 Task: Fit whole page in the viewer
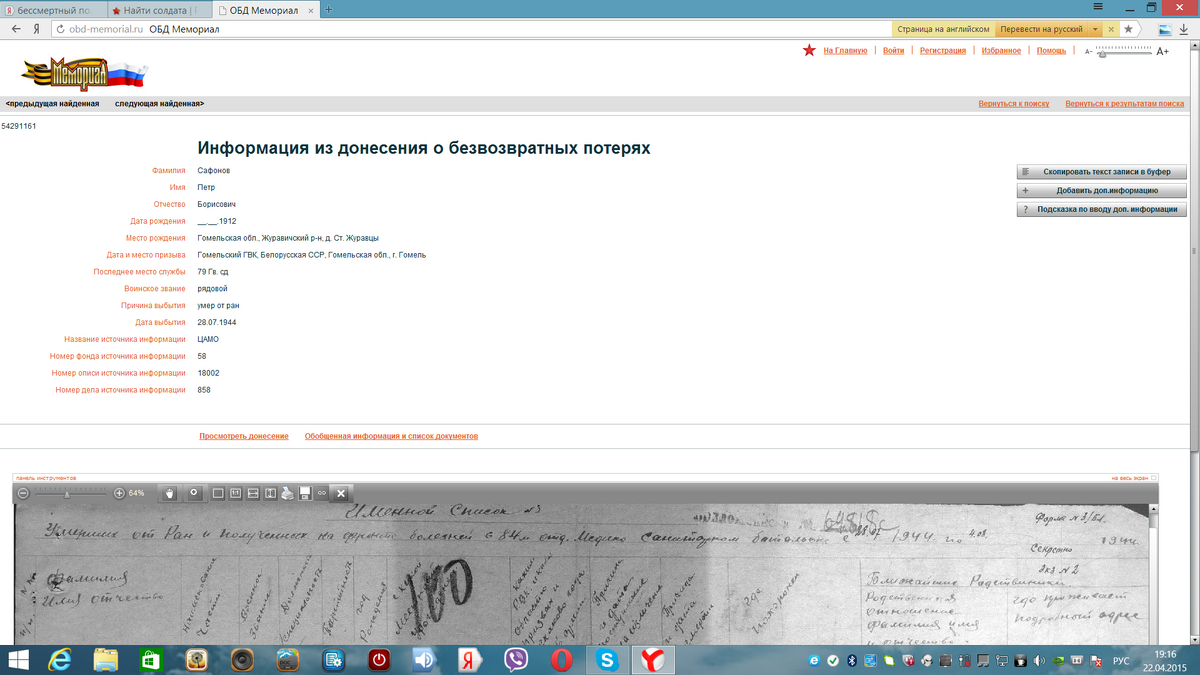click(218, 493)
